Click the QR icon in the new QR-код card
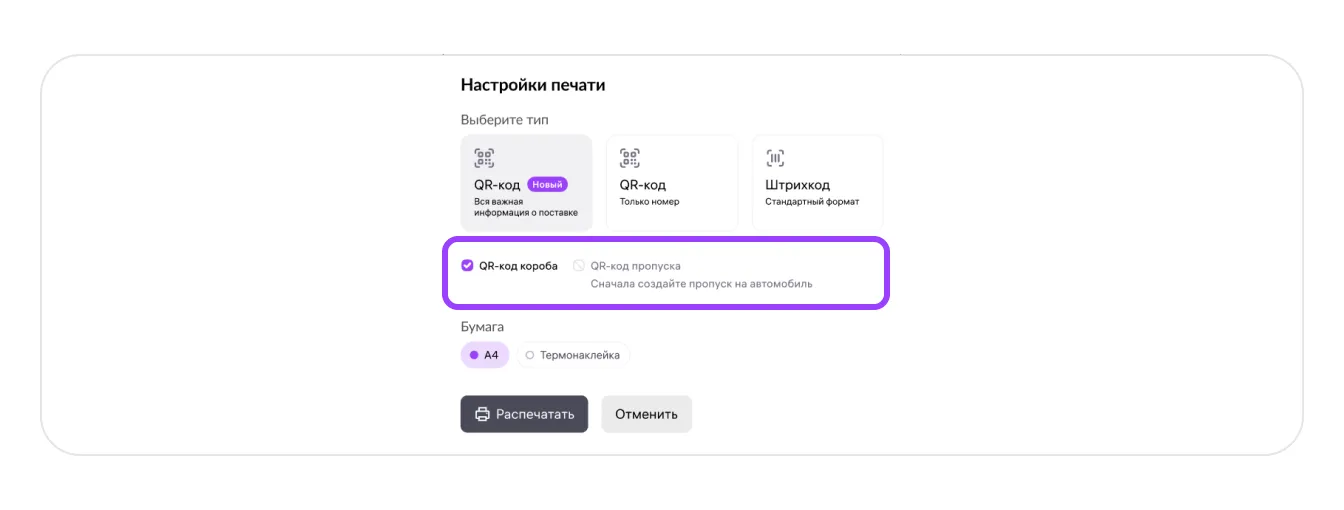Image resolution: width=1344 pixels, height=510 pixels. 484,158
